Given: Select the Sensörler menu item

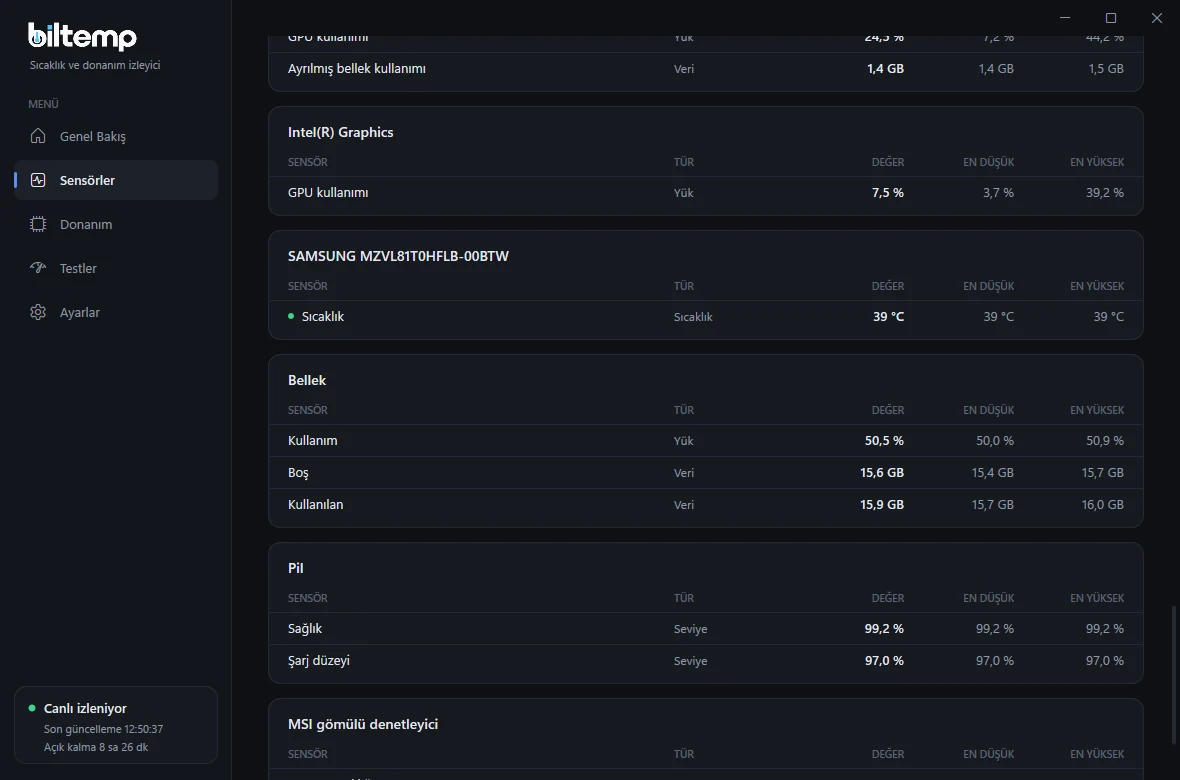Looking at the screenshot, I should coord(116,180).
